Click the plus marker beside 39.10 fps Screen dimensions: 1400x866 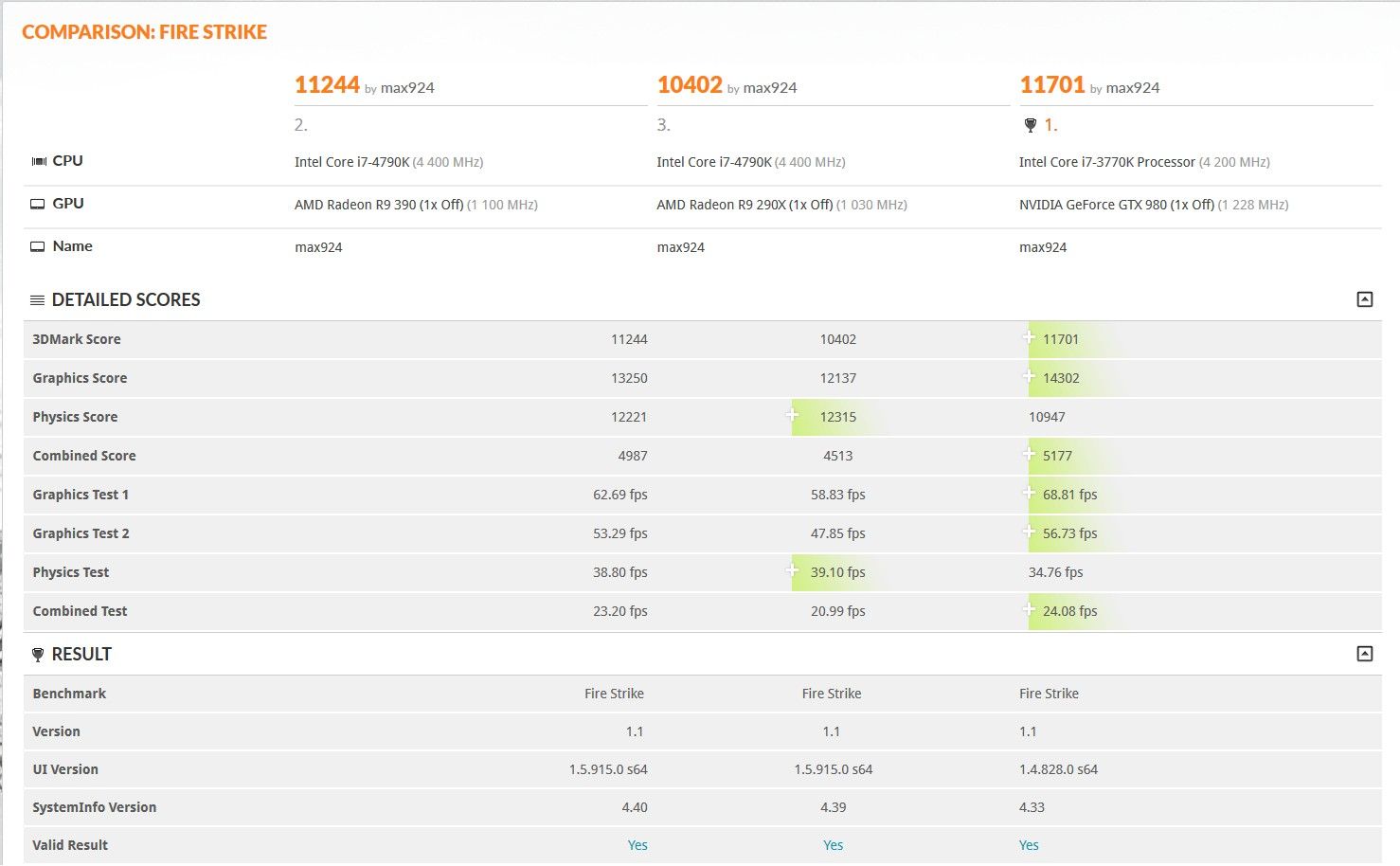click(x=792, y=569)
